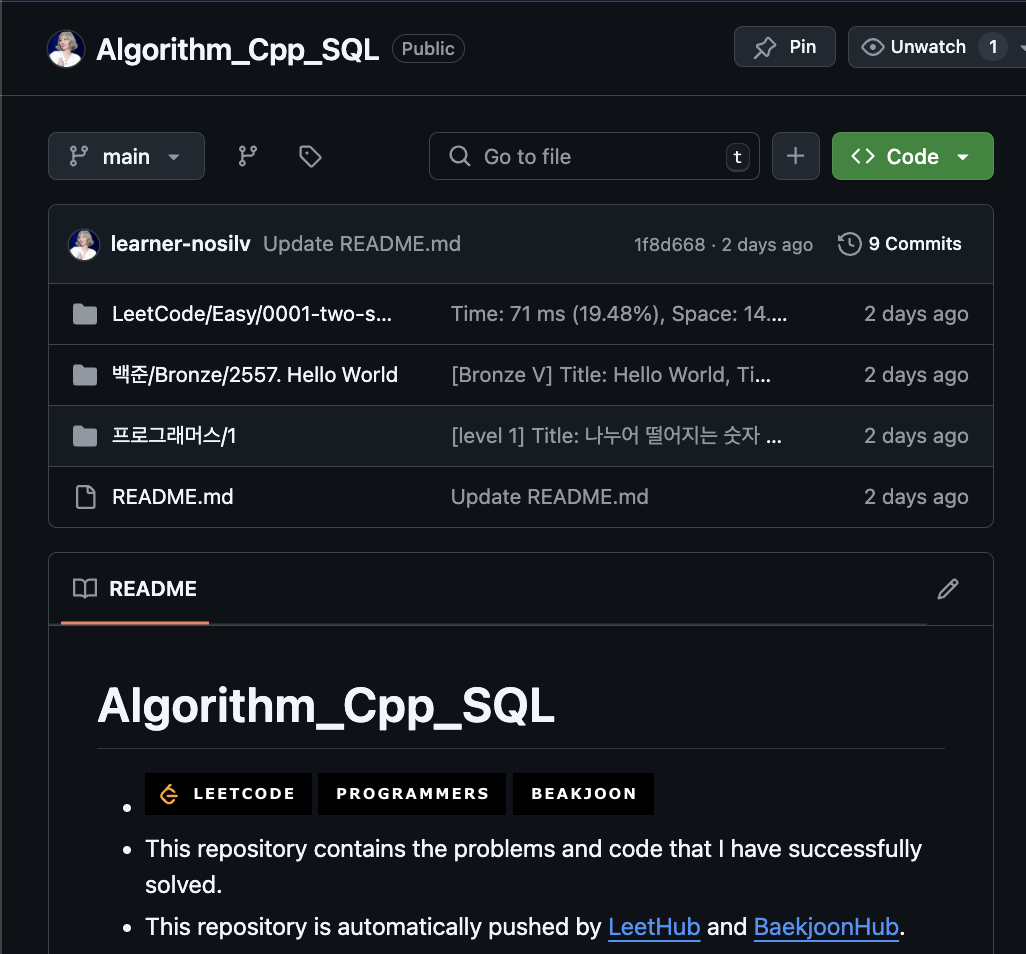Select the README tab
Image resolution: width=1026 pixels, height=954 pixels.
pos(135,589)
